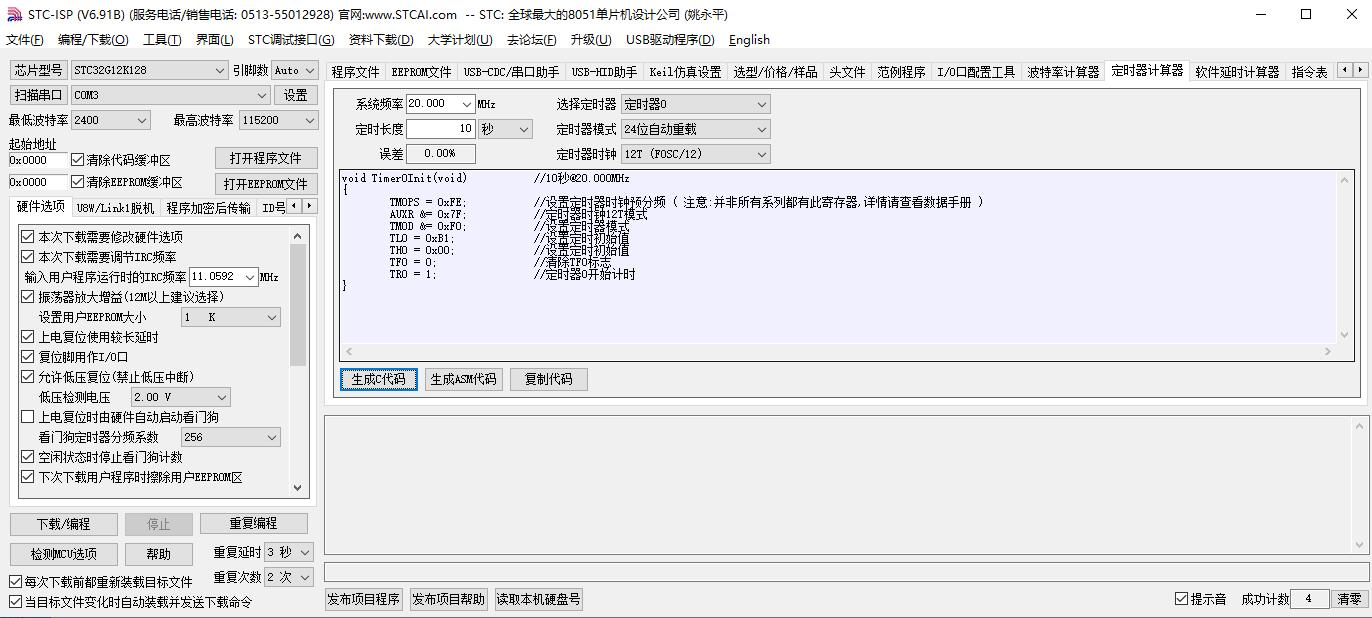Click the code start address 0x0000 field
The width and height of the screenshot is (1372, 618).
(x=38, y=160)
